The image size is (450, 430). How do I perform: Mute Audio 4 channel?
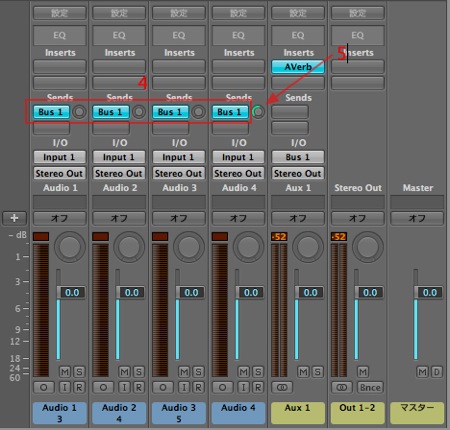tap(244, 372)
